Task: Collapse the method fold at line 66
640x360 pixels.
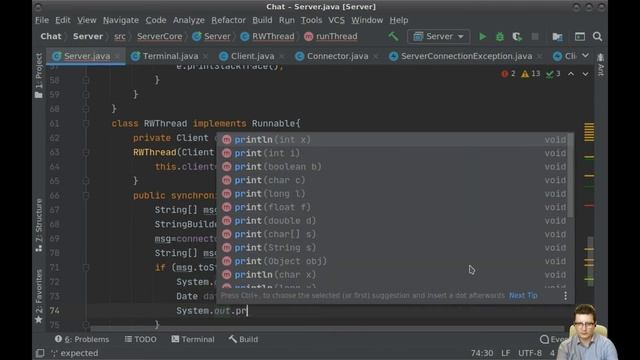Action: (86, 196)
